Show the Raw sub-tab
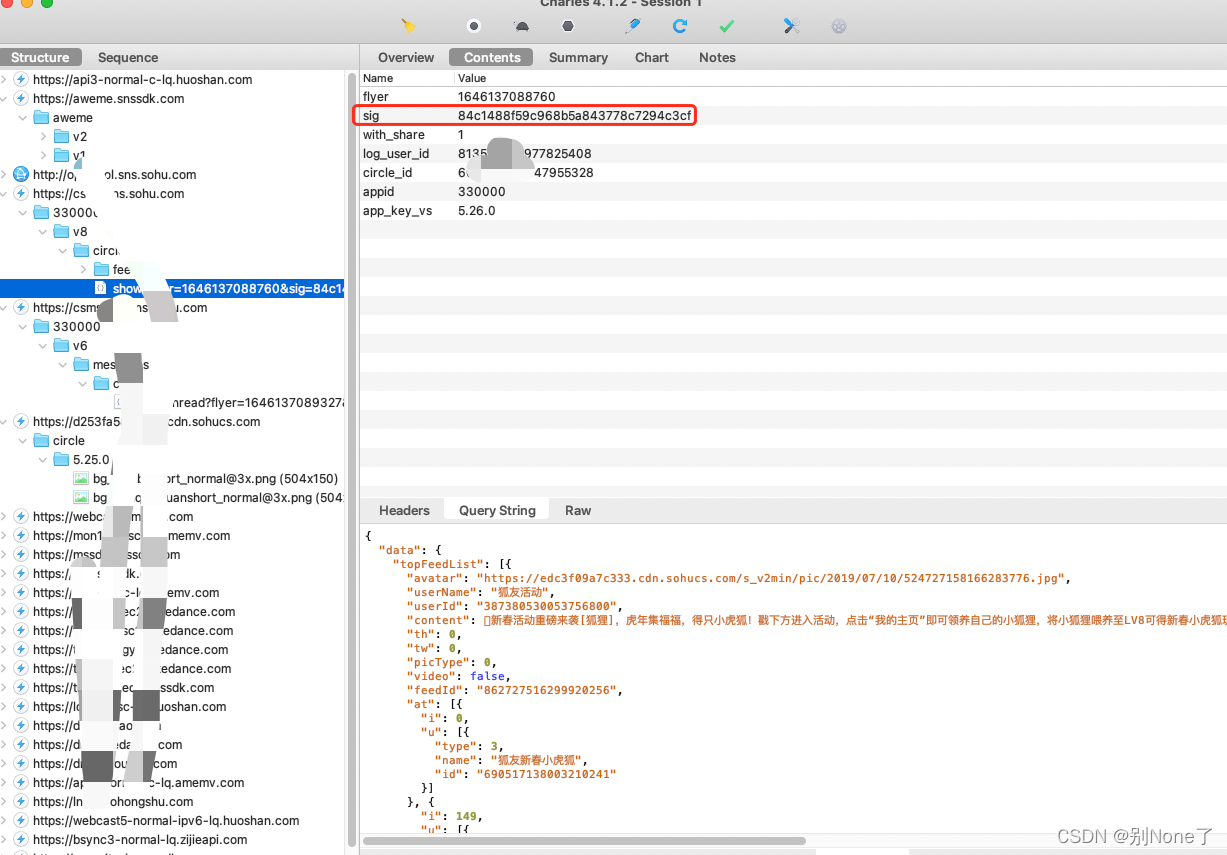1227x855 pixels. (x=578, y=510)
